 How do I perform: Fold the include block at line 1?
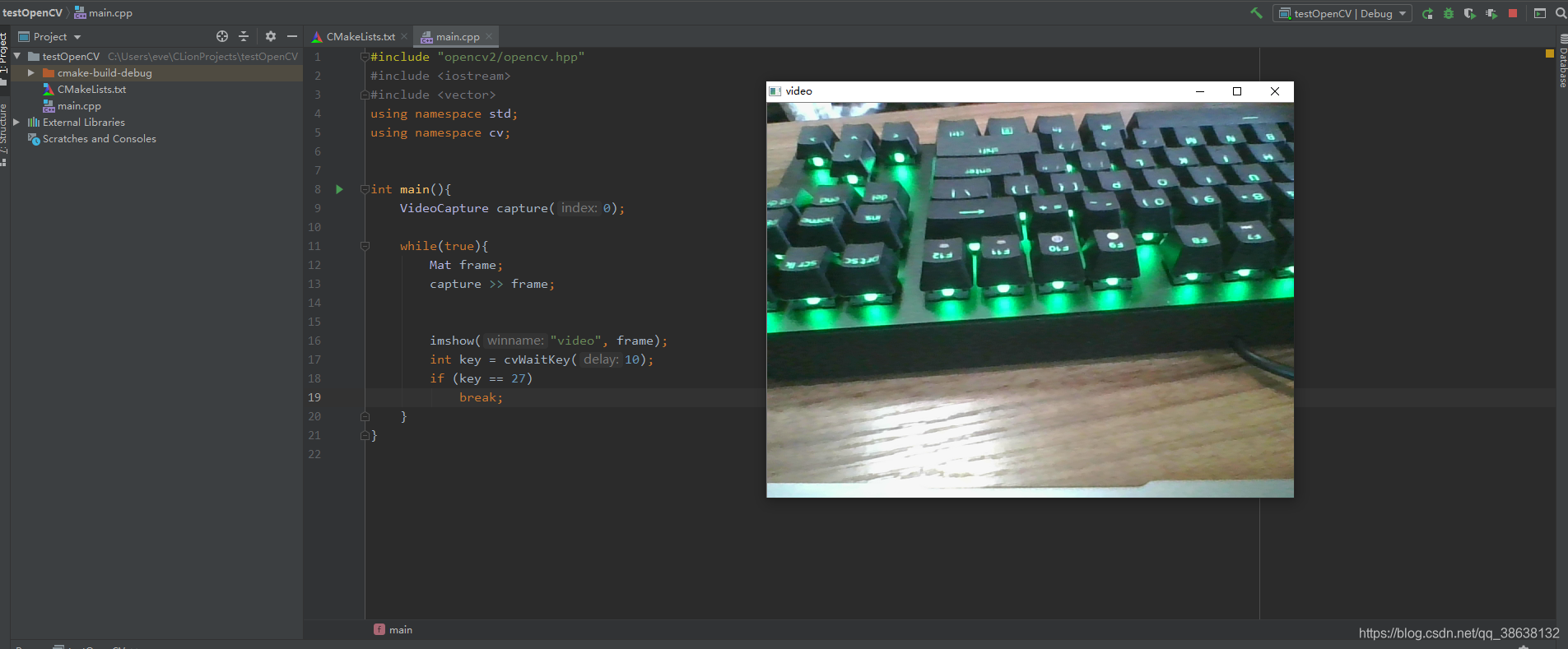(365, 57)
